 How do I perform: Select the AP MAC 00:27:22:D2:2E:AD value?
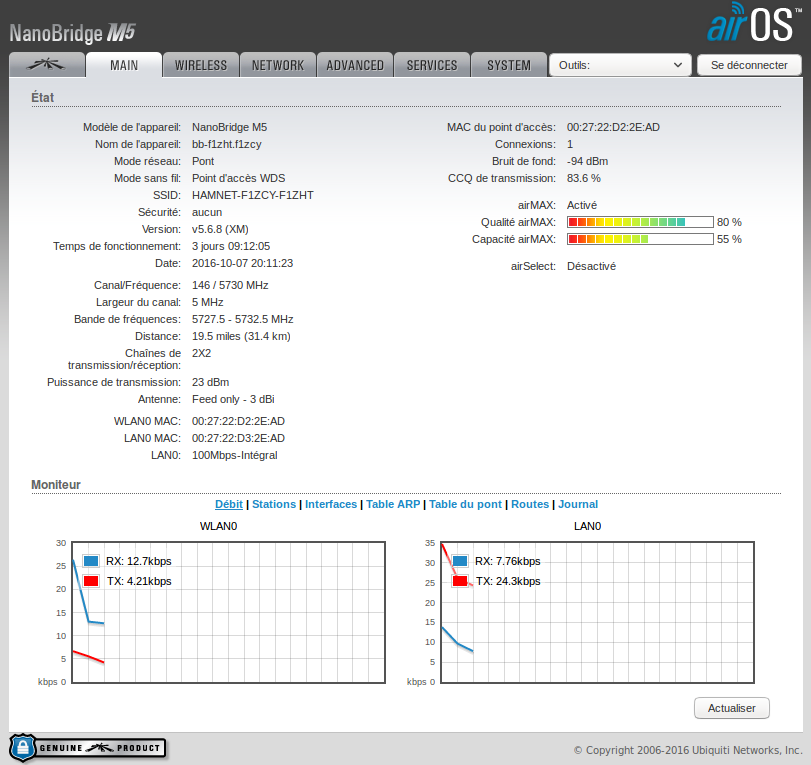pyautogui.click(x=613, y=127)
